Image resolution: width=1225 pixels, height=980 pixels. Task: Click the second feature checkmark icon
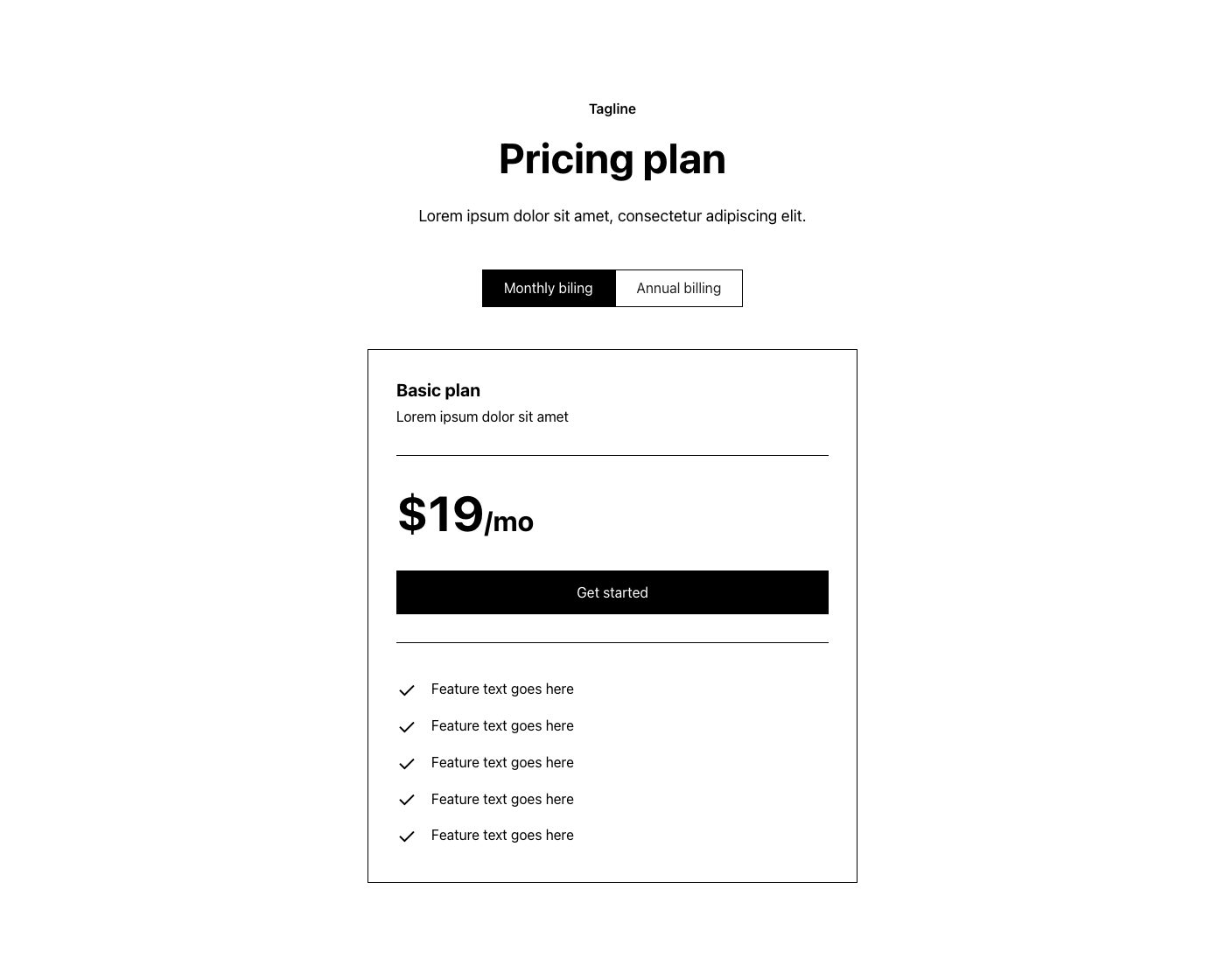pyautogui.click(x=407, y=727)
